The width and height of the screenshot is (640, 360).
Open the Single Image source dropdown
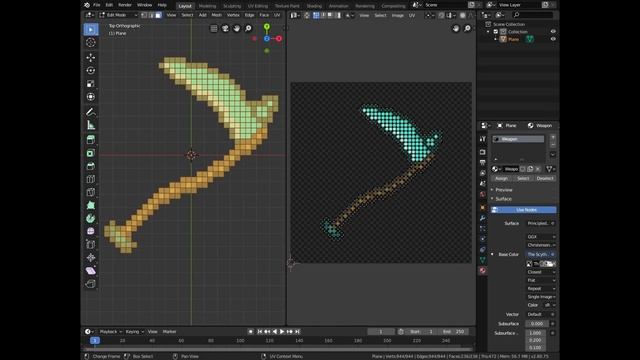pyautogui.click(x=541, y=297)
